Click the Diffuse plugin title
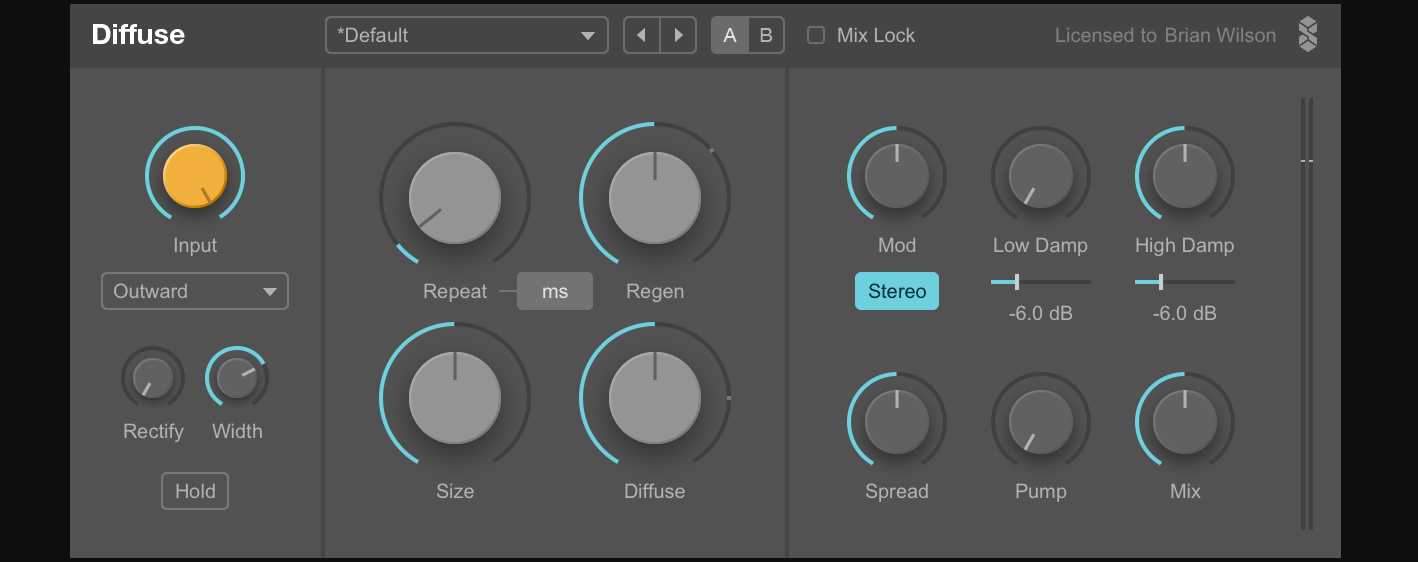1418x562 pixels. pos(138,35)
